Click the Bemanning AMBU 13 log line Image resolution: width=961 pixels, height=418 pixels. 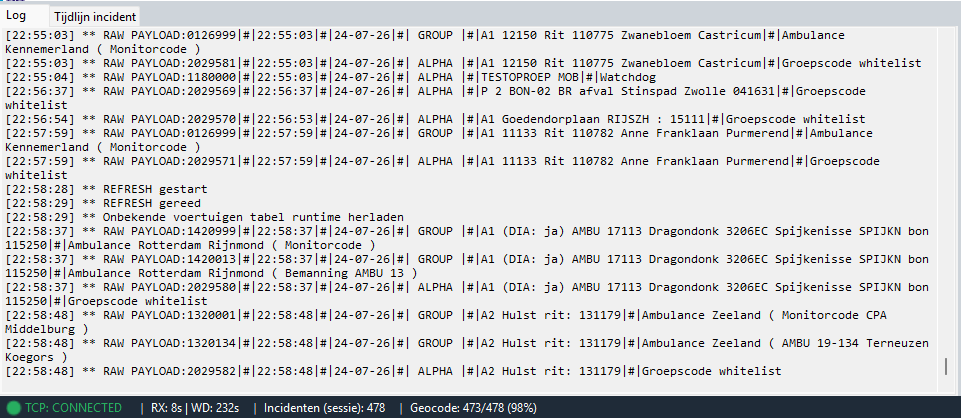[x=467, y=267]
